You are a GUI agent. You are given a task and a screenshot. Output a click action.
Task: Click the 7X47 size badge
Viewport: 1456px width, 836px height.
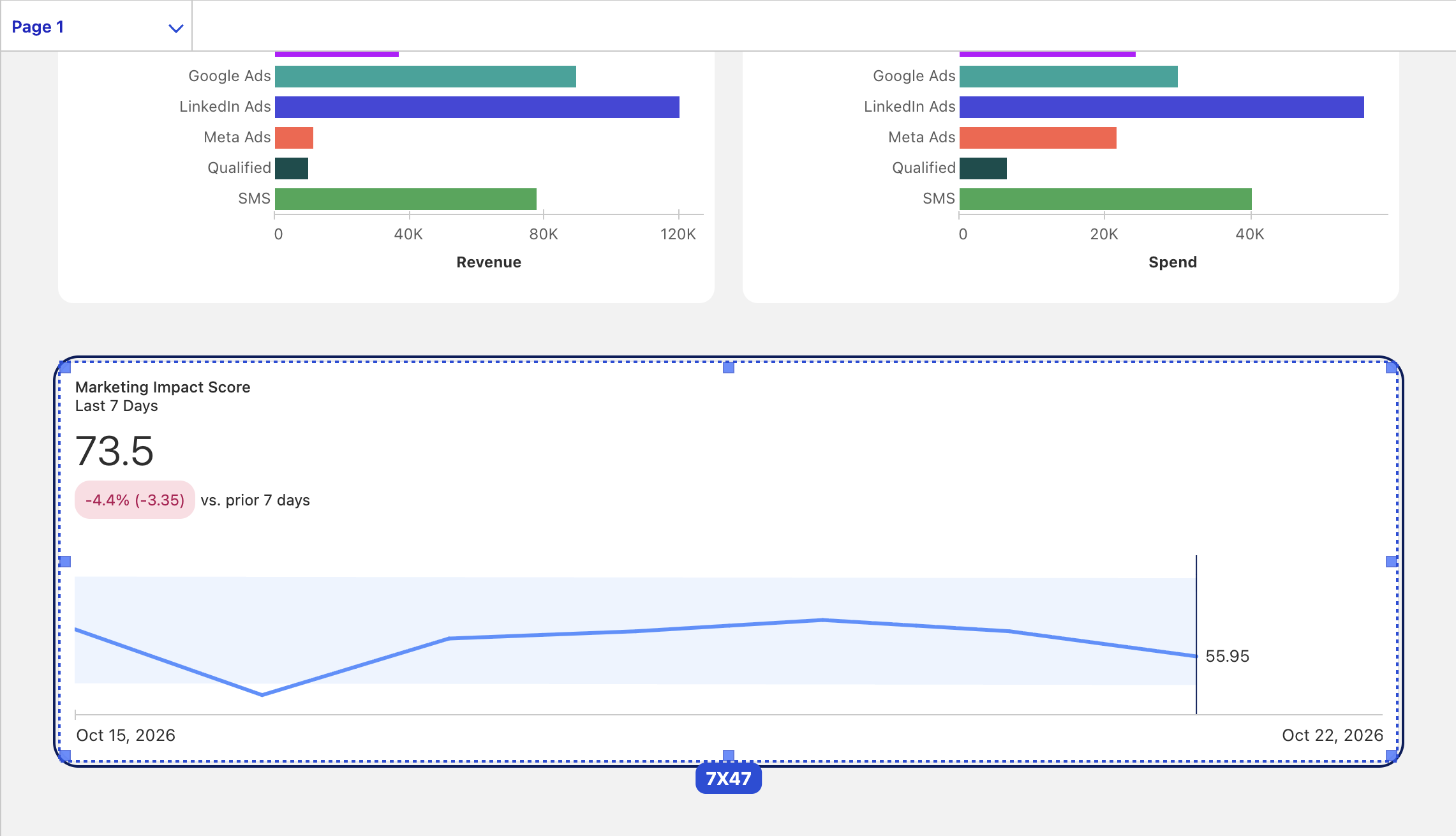[729, 779]
